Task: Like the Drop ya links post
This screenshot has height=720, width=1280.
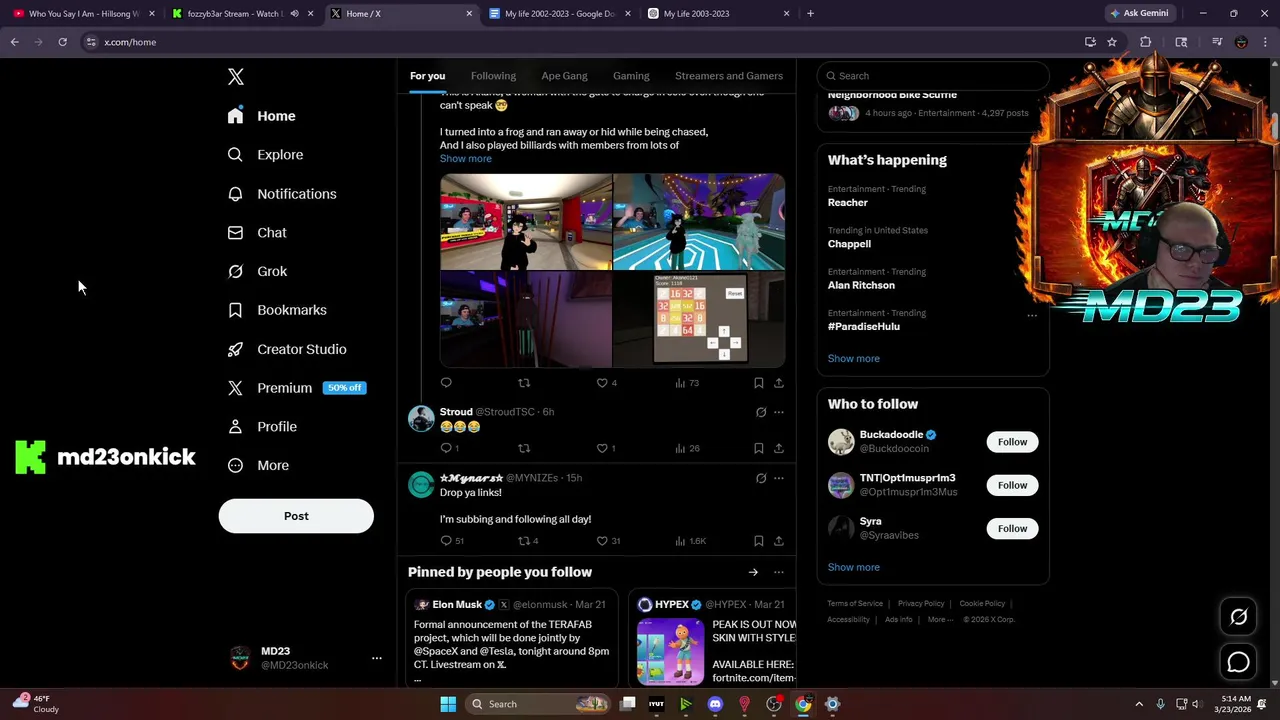Action: [x=608, y=541]
